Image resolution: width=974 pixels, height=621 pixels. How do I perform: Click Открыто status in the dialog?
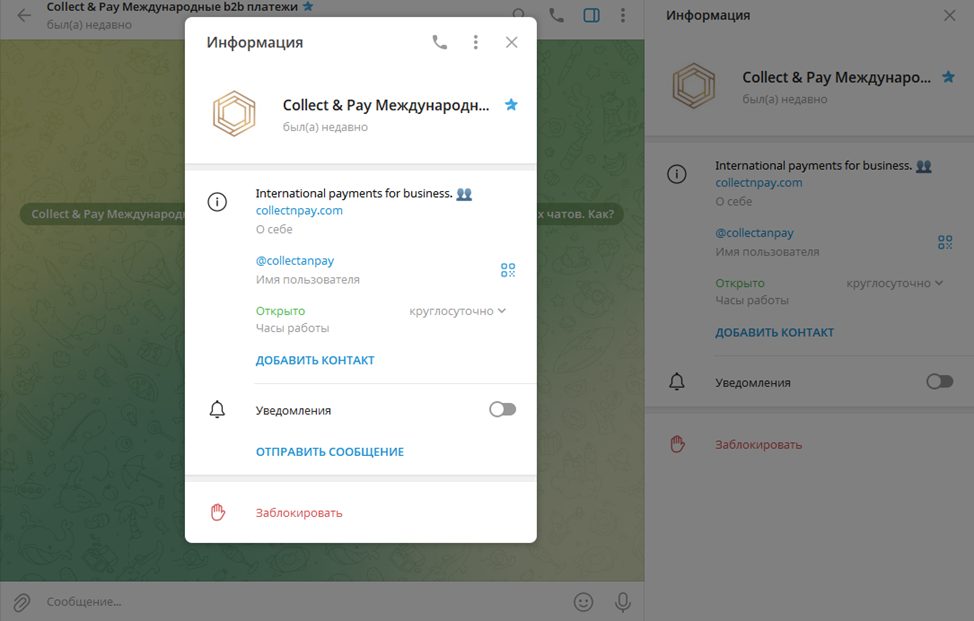pos(280,311)
